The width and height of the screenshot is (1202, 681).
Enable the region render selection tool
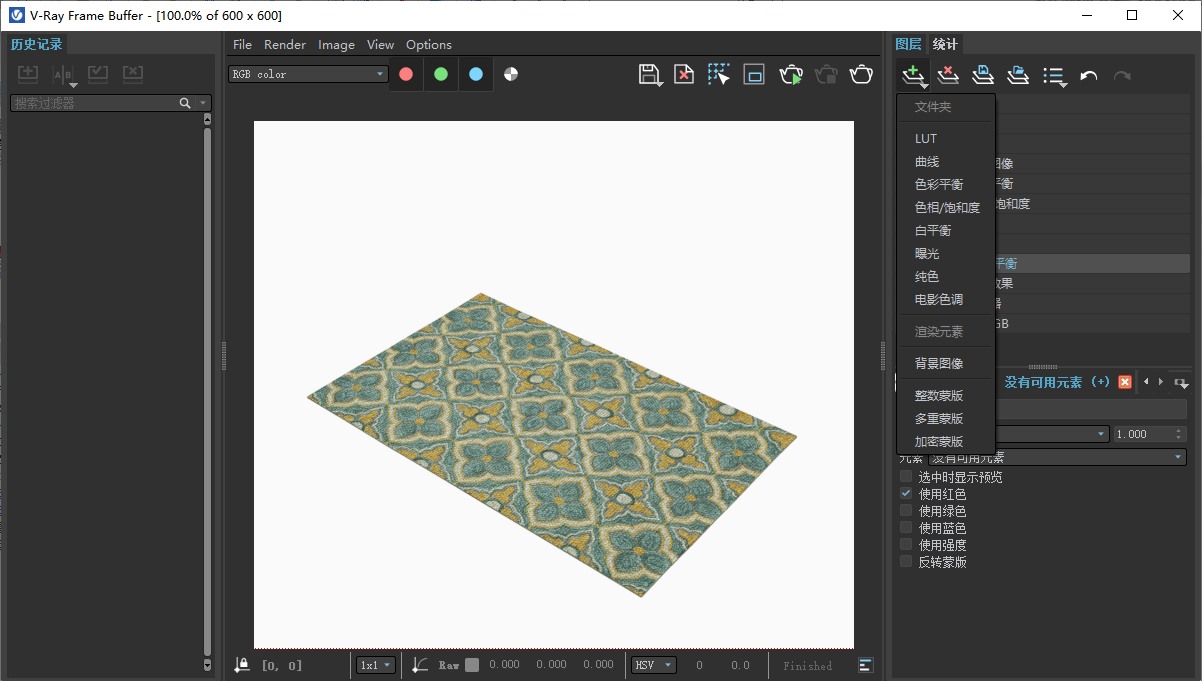pos(719,74)
